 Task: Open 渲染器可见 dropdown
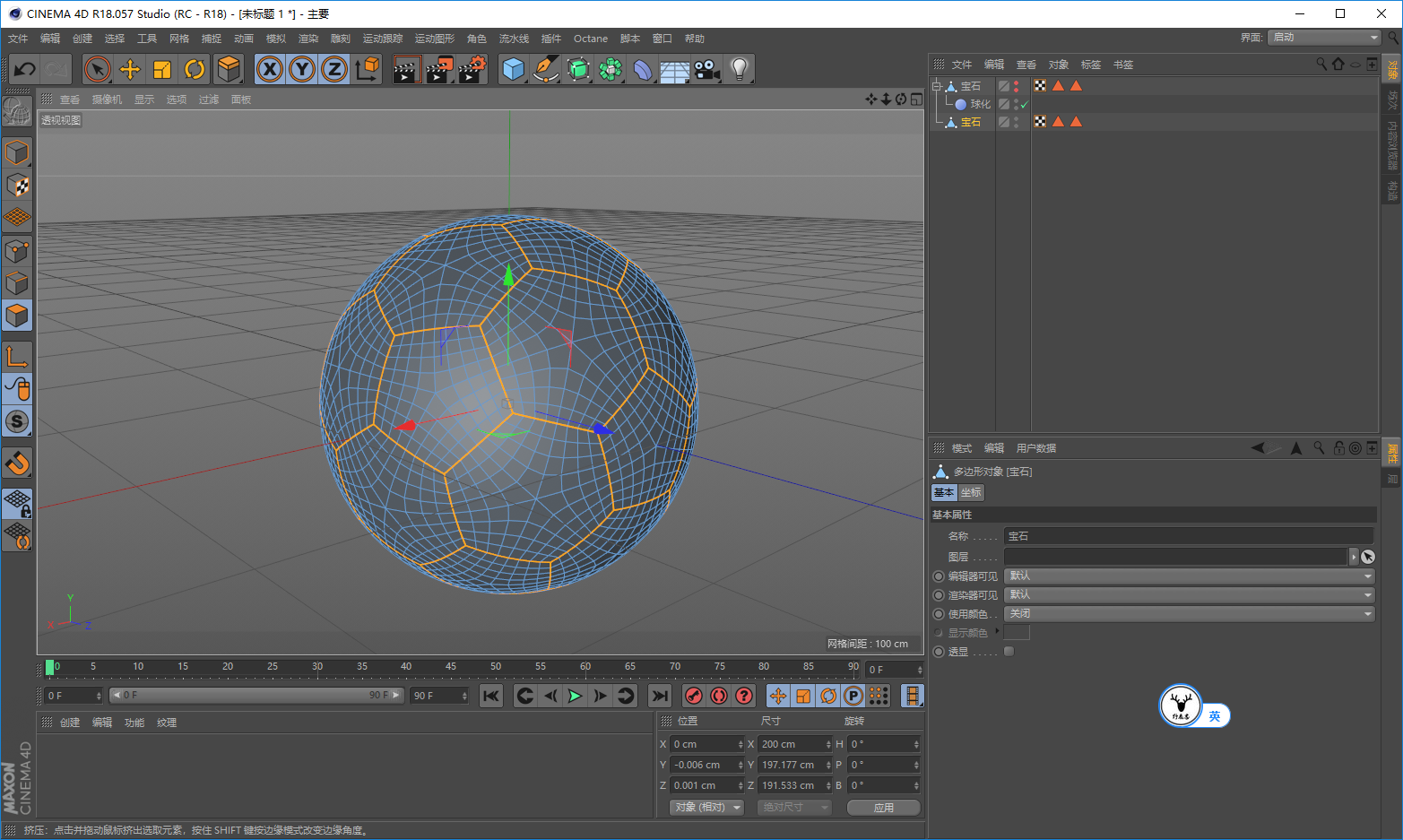1190,594
